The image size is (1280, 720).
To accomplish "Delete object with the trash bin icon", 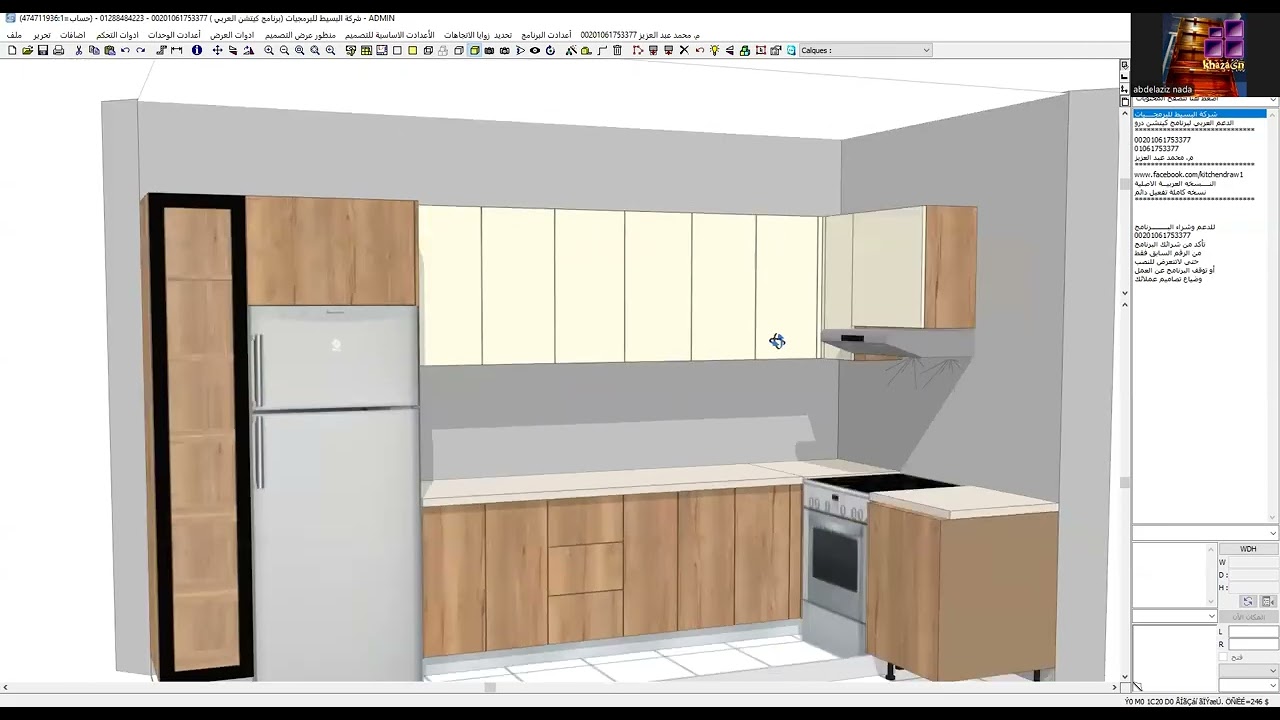I will pyautogui.click(x=617, y=50).
